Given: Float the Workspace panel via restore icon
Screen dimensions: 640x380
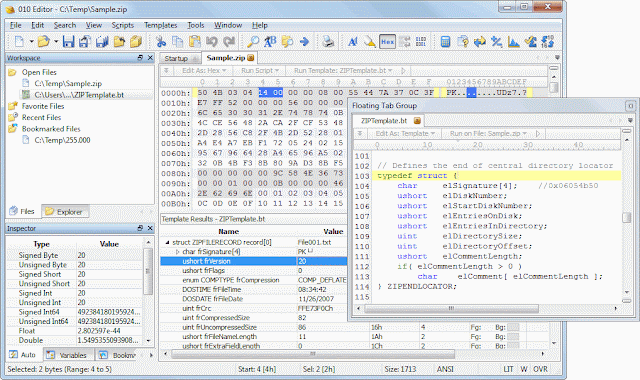Looking at the screenshot, I should point(140,58).
